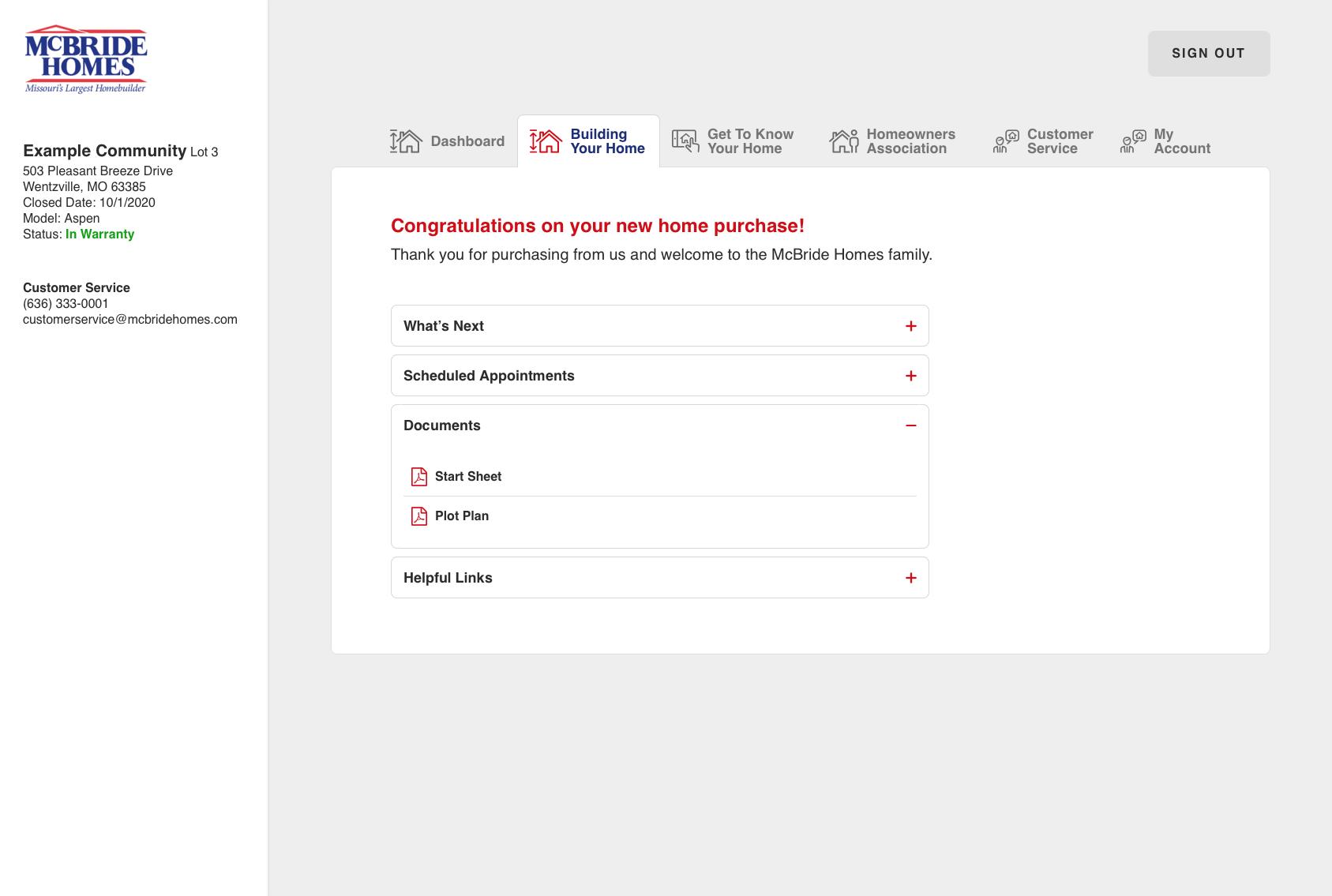Click the Thank you for purchasing welcome text
Image resolution: width=1332 pixels, height=896 pixels.
(662, 255)
